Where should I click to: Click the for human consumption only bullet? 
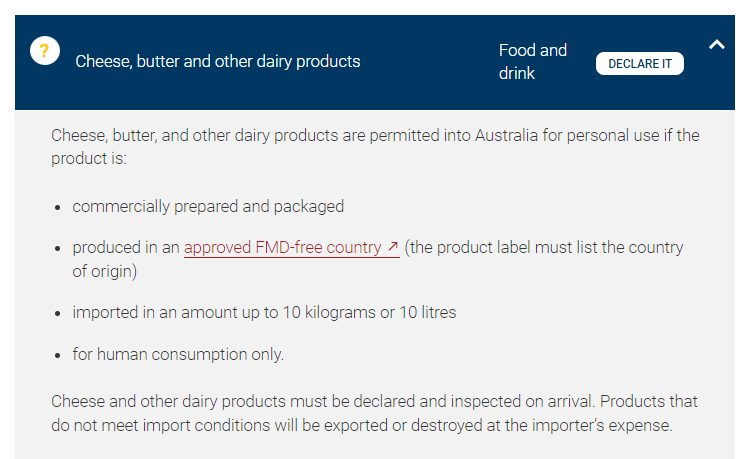pos(178,355)
